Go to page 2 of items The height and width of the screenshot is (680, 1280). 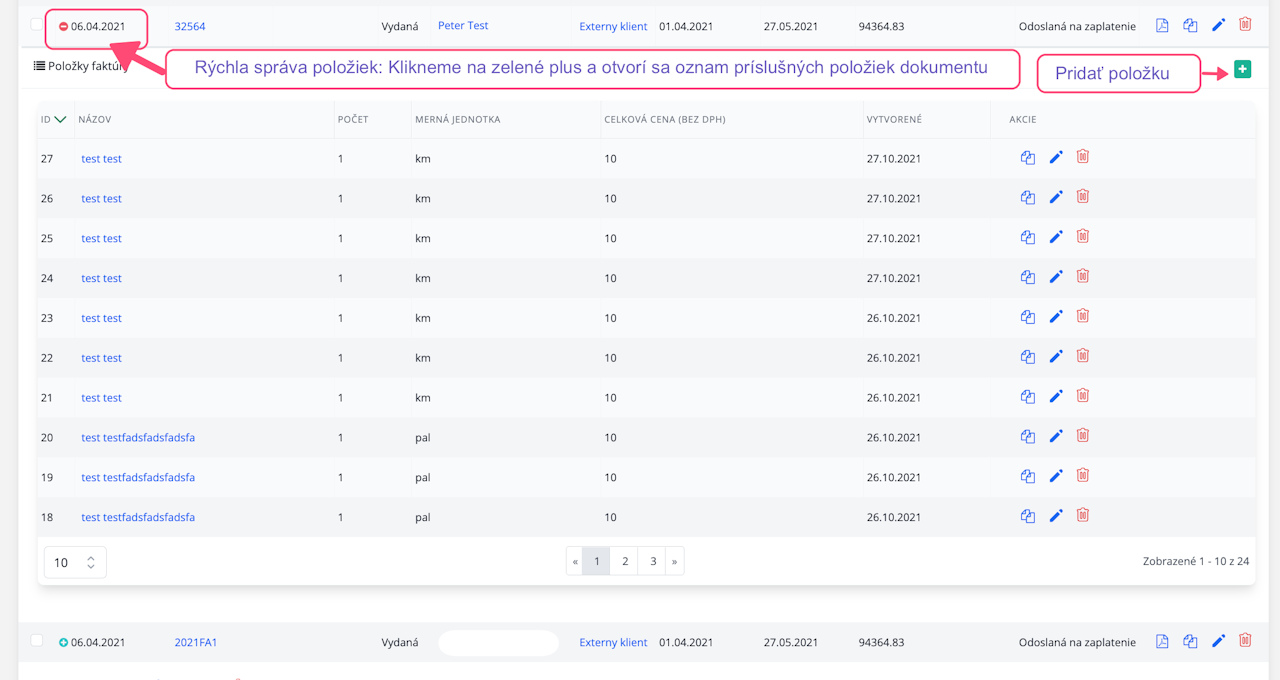pos(625,562)
